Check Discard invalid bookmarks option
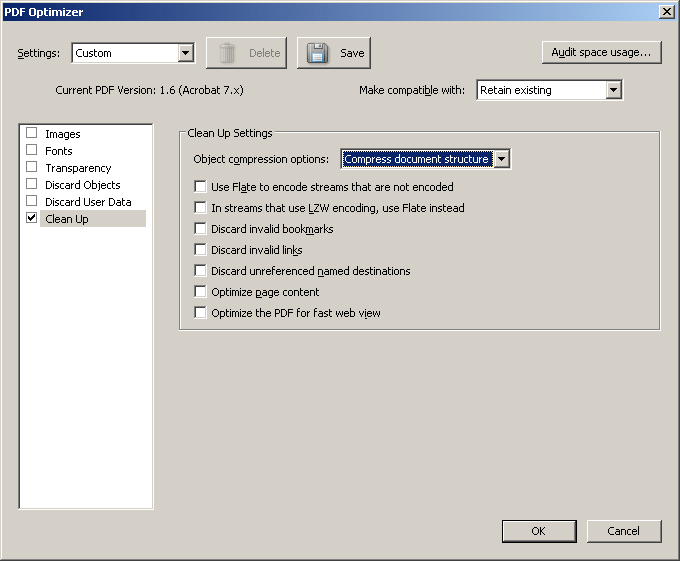This screenshot has width=680, height=561. point(200,228)
